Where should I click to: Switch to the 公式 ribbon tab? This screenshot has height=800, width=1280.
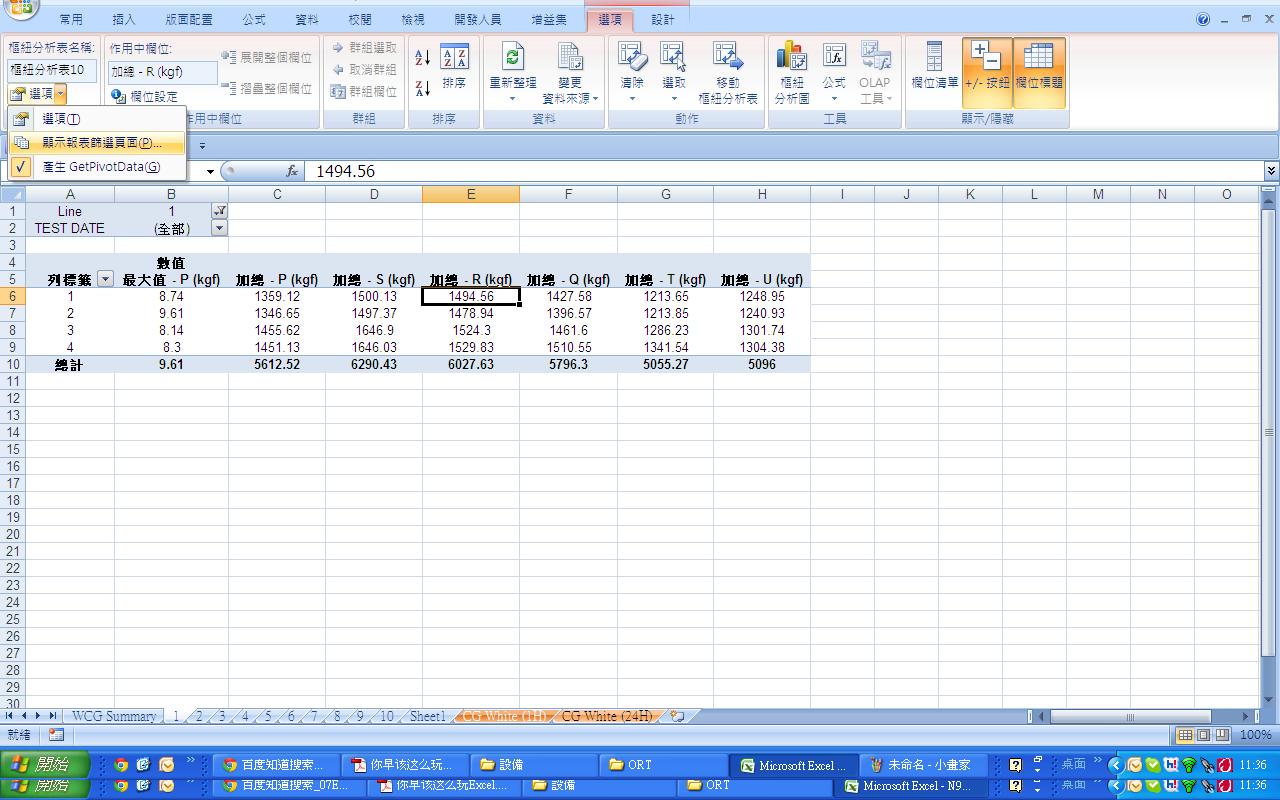click(x=254, y=19)
